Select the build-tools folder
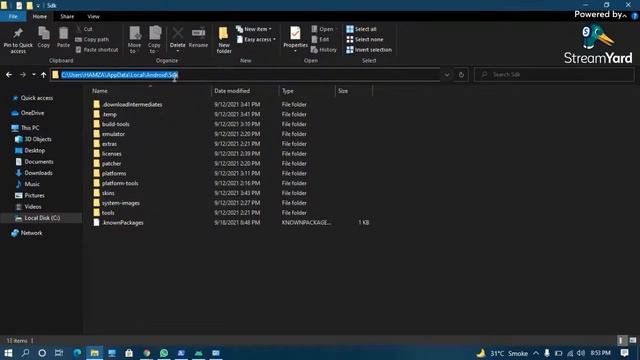The image size is (640, 360). [116, 124]
